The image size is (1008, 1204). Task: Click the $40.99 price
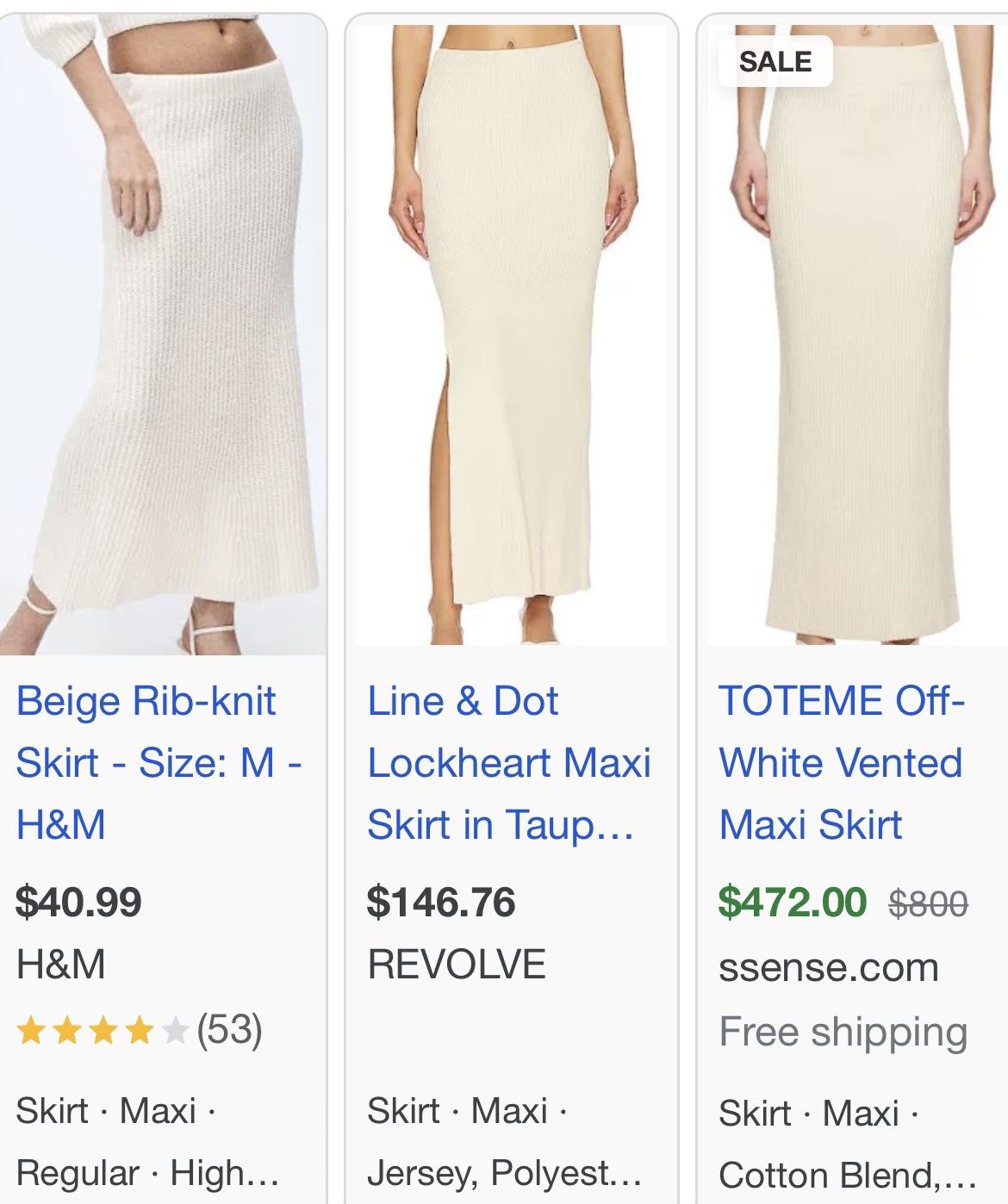[78, 903]
